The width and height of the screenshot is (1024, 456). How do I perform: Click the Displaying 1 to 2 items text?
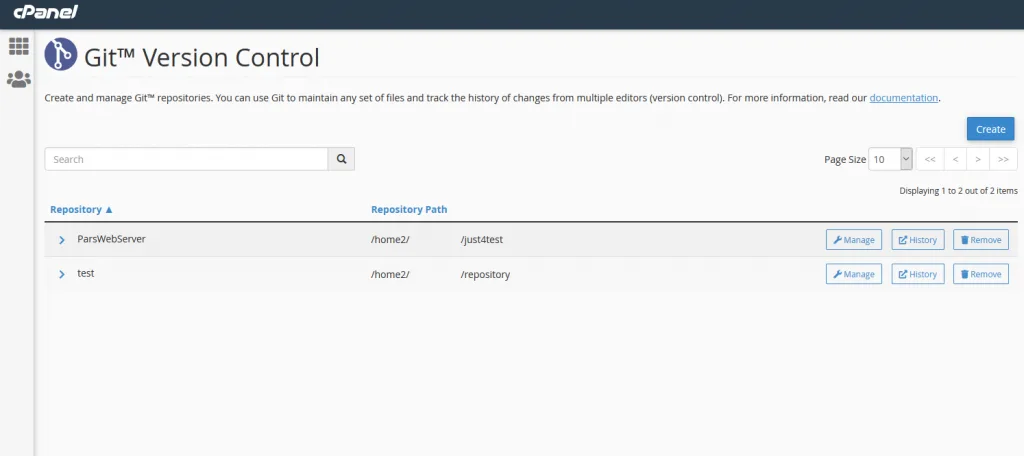coord(958,191)
